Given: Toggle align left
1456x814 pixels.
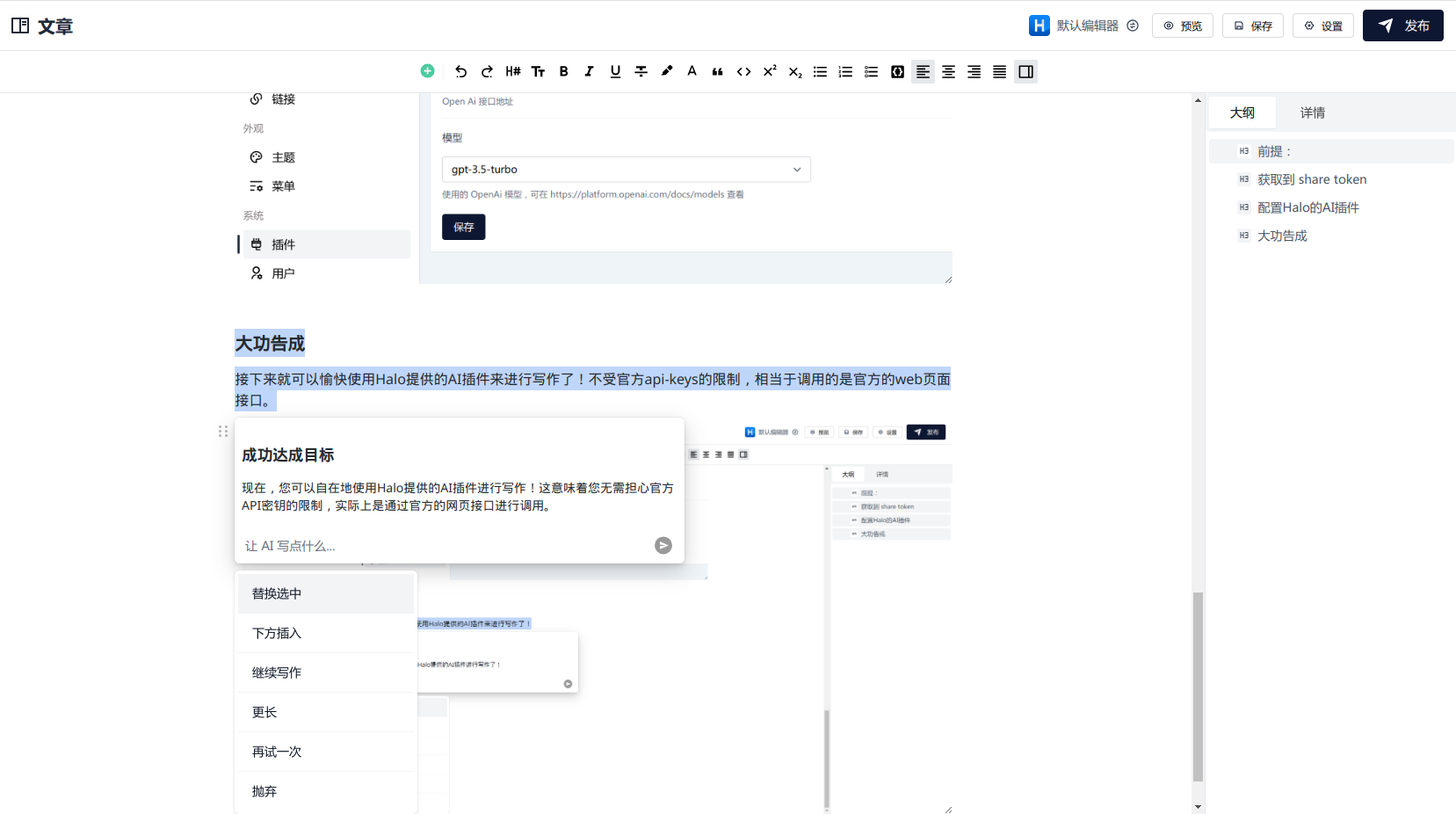Looking at the screenshot, I should tap(923, 72).
